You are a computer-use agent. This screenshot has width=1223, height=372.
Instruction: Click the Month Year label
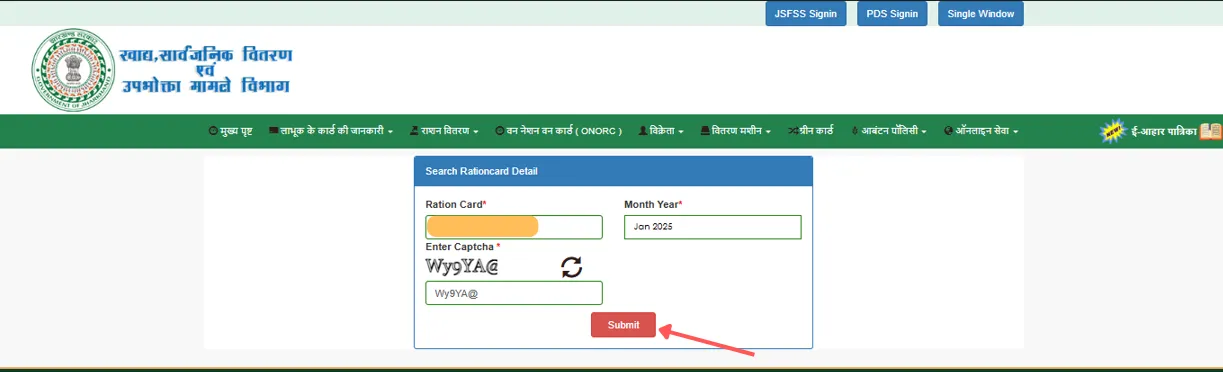click(x=653, y=204)
